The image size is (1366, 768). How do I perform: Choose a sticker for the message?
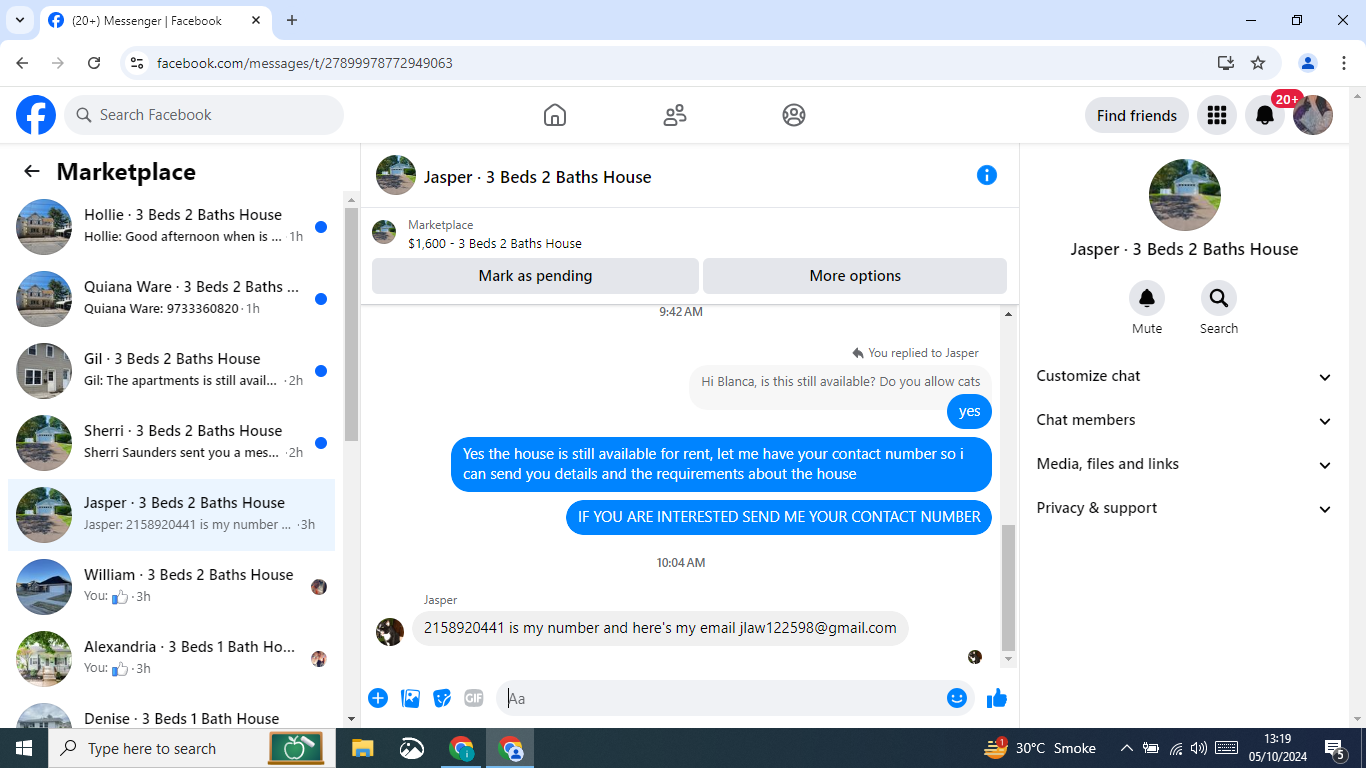click(x=442, y=698)
